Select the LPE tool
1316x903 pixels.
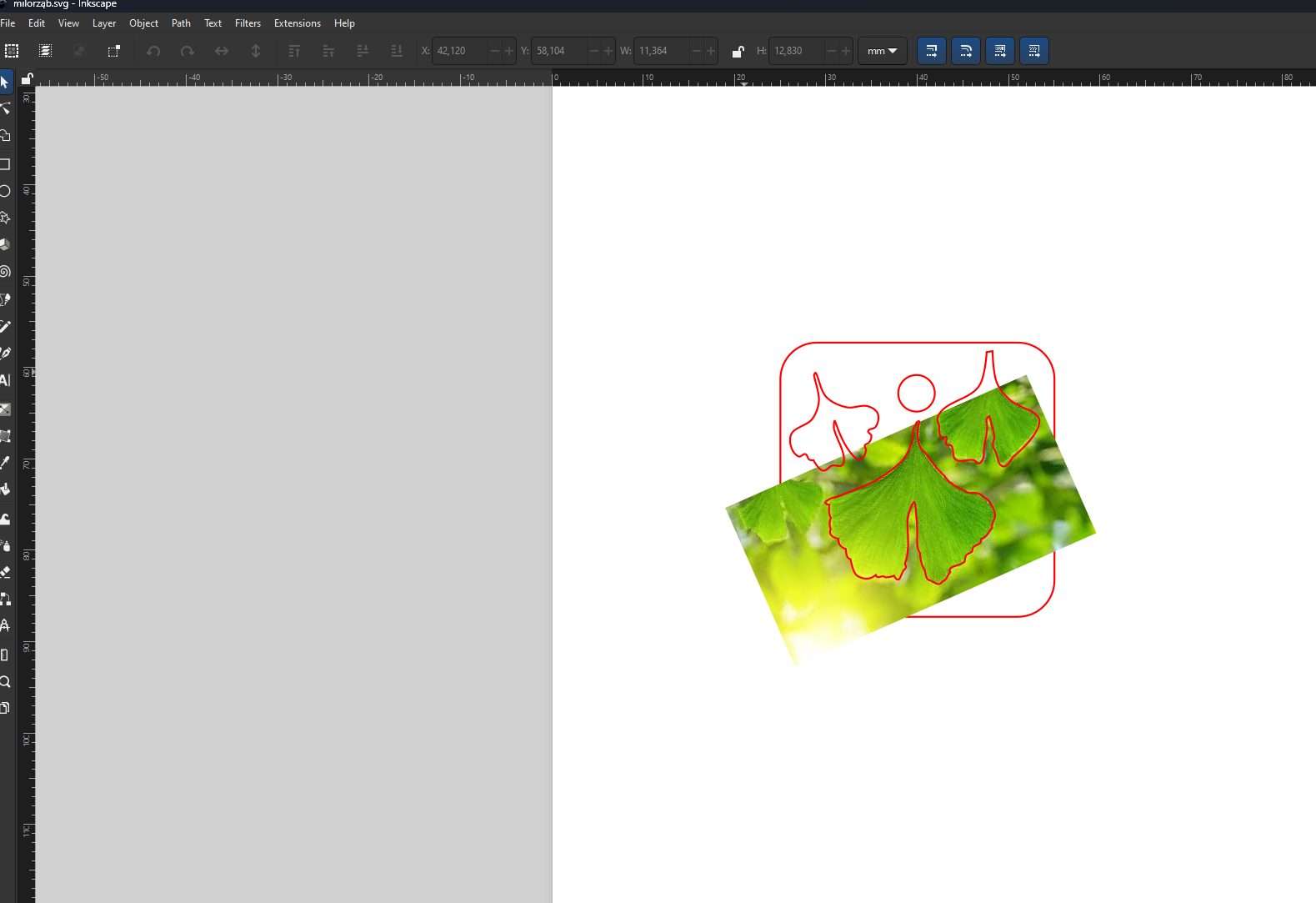coord(5,625)
